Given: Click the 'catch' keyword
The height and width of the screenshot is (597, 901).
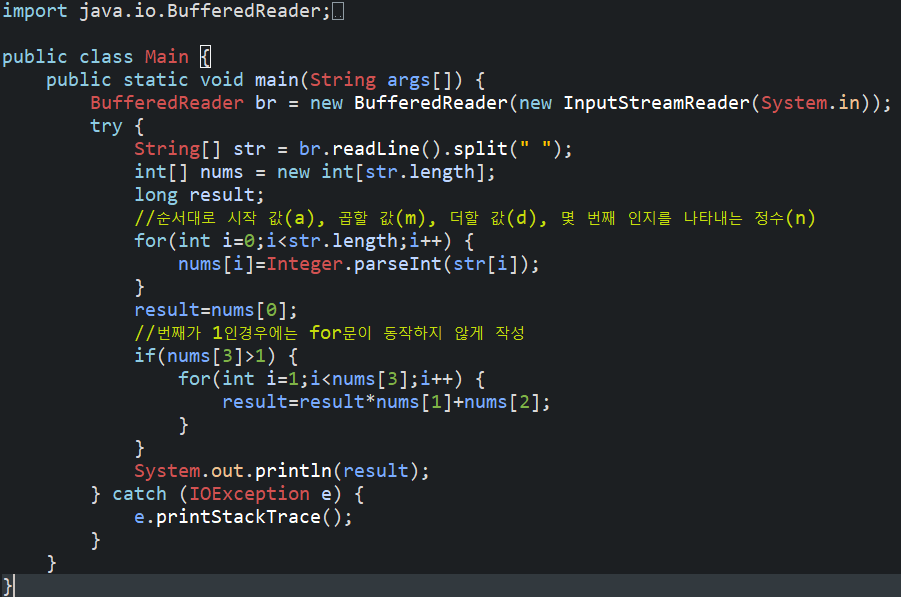Looking at the screenshot, I should click(140, 494).
